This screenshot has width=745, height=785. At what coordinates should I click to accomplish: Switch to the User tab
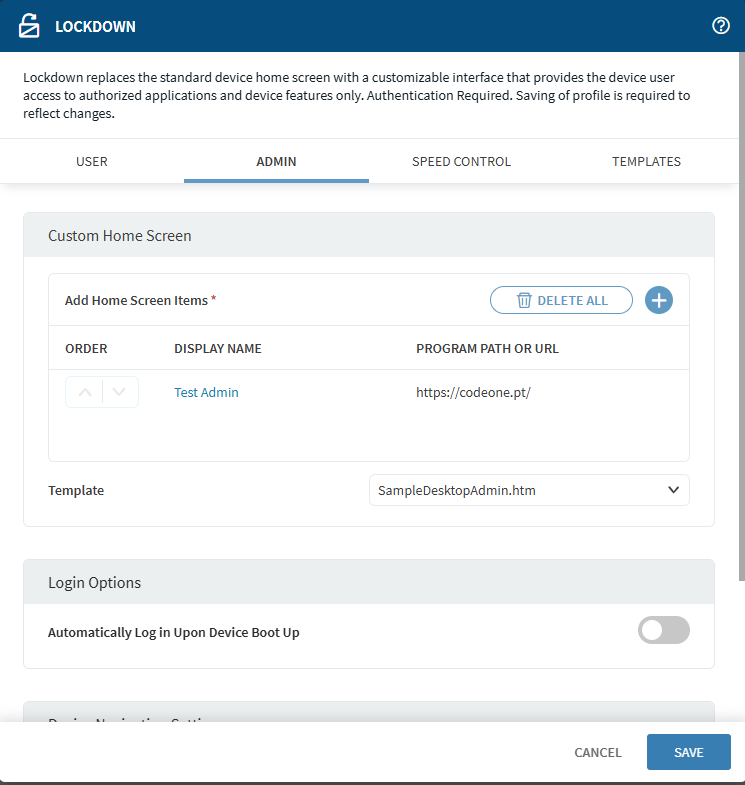point(92,161)
